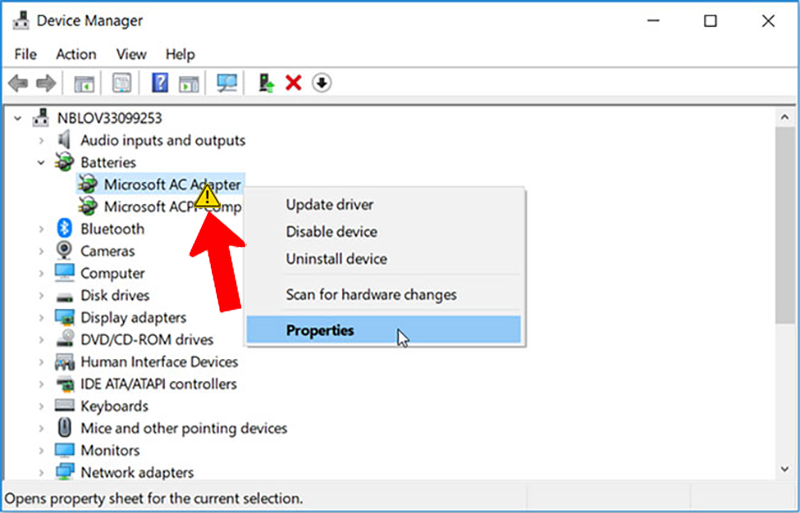Click the Update device driver toolbar icon
This screenshot has width=800, height=513.
[x=266, y=83]
